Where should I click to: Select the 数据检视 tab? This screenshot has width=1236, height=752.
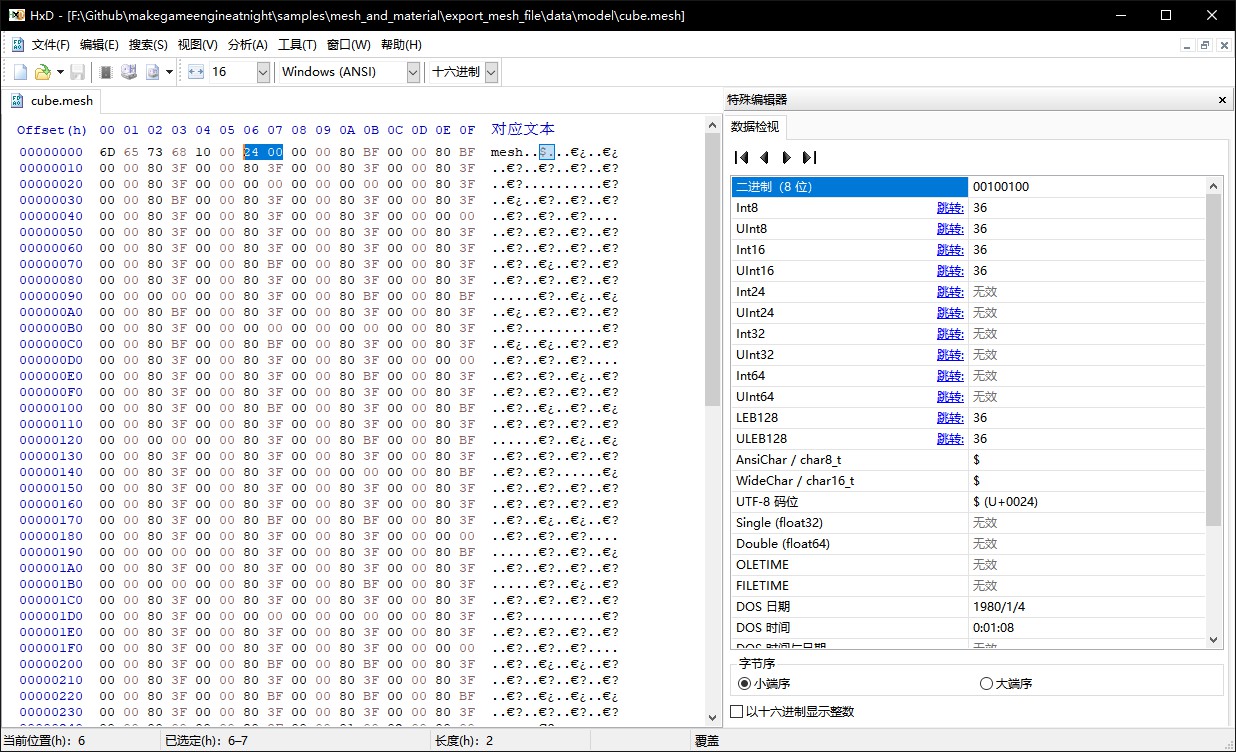755,127
